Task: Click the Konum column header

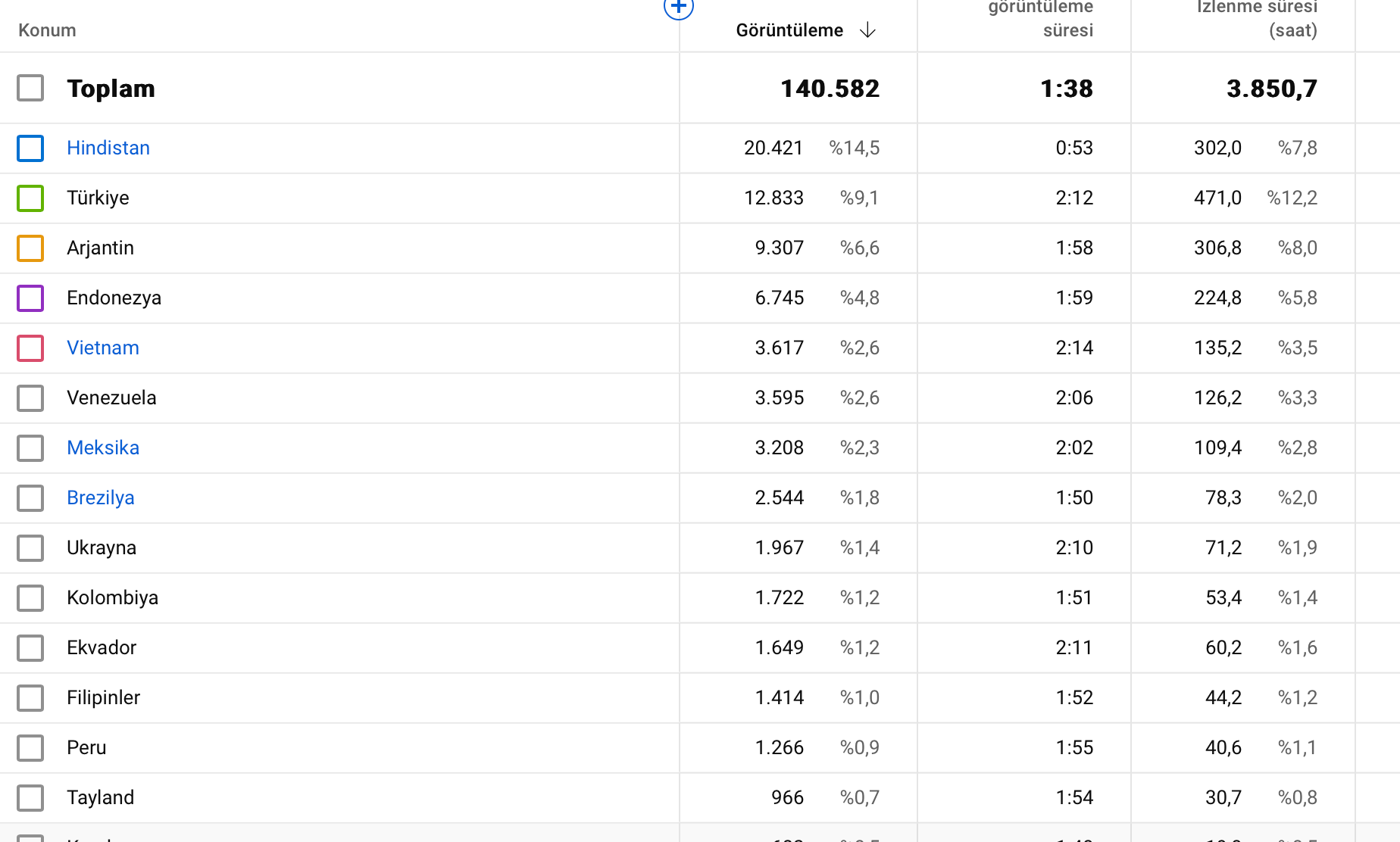Action: pyautogui.click(x=47, y=30)
